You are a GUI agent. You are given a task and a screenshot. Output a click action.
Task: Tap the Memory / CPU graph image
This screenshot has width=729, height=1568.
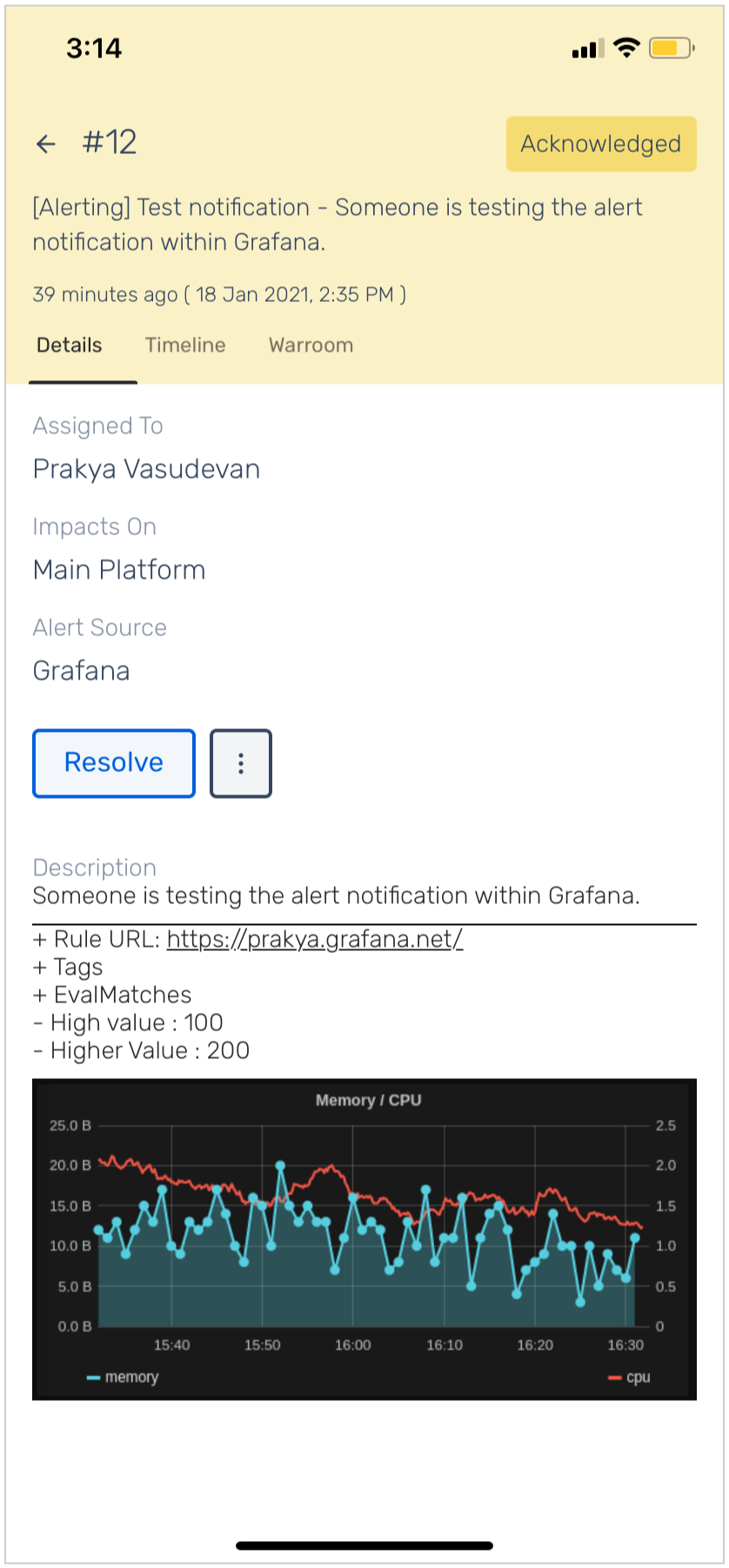[364, 1238]
